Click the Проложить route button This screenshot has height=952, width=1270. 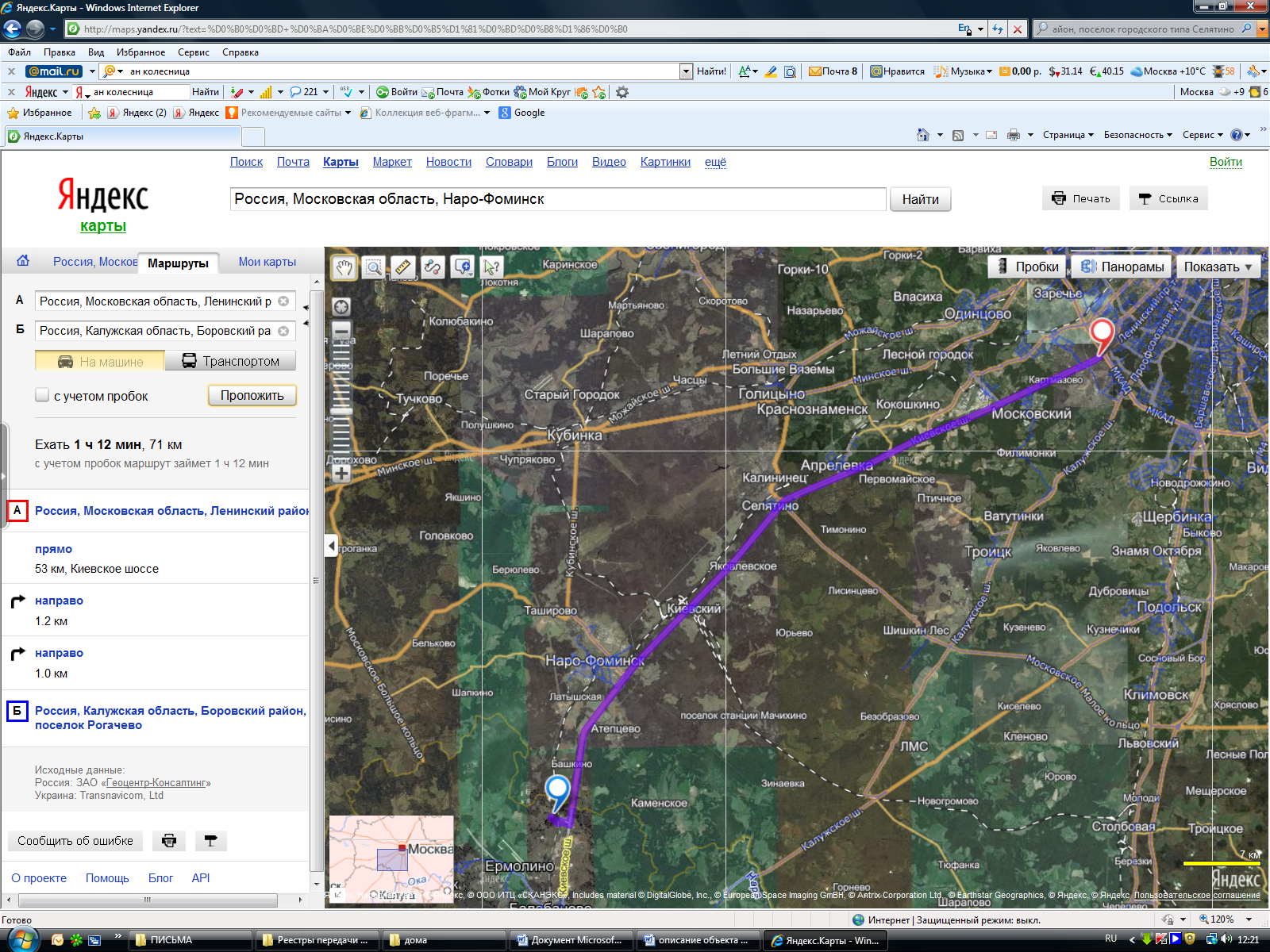252,395
